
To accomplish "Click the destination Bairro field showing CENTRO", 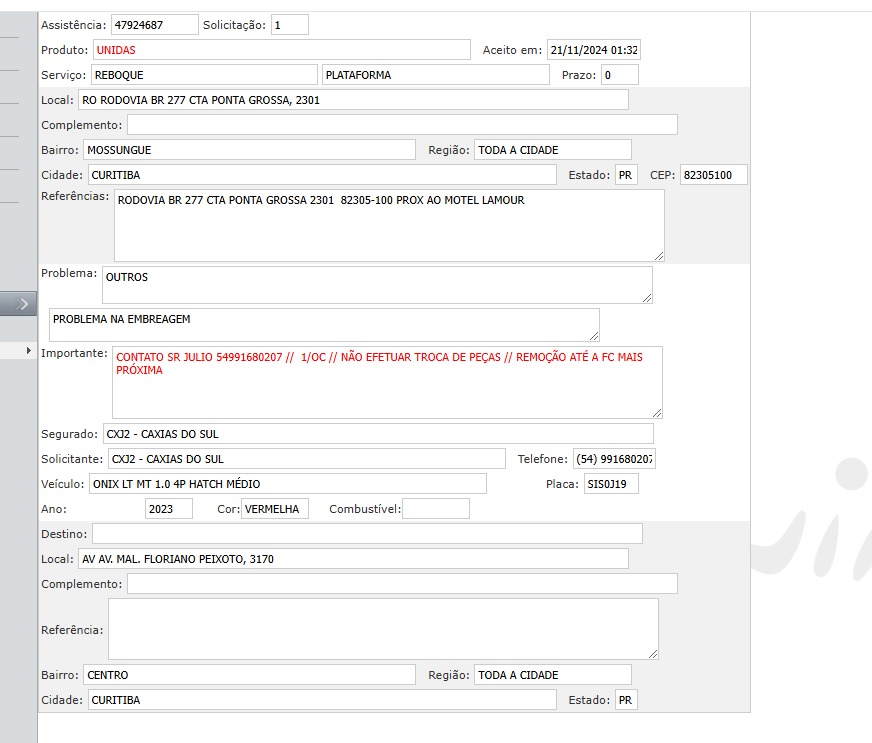I will [249, 675].
